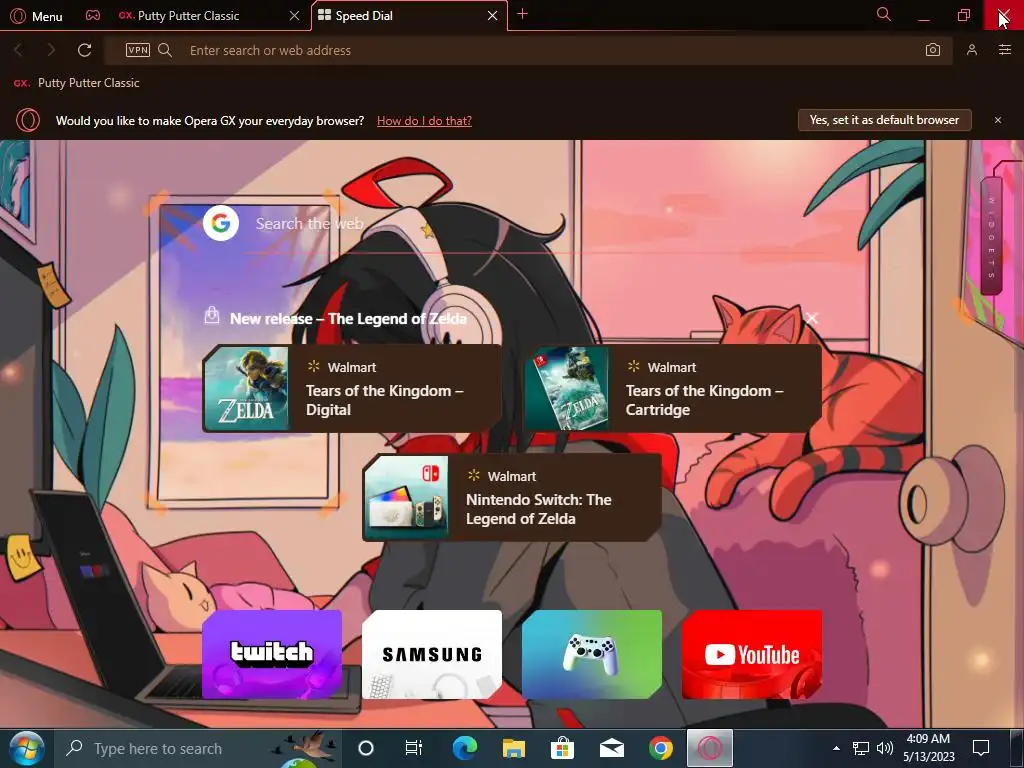Open the Samsung speed dial tile
Screen dimensions: 1024x768
pyautogui.click(x=432, y=654)
